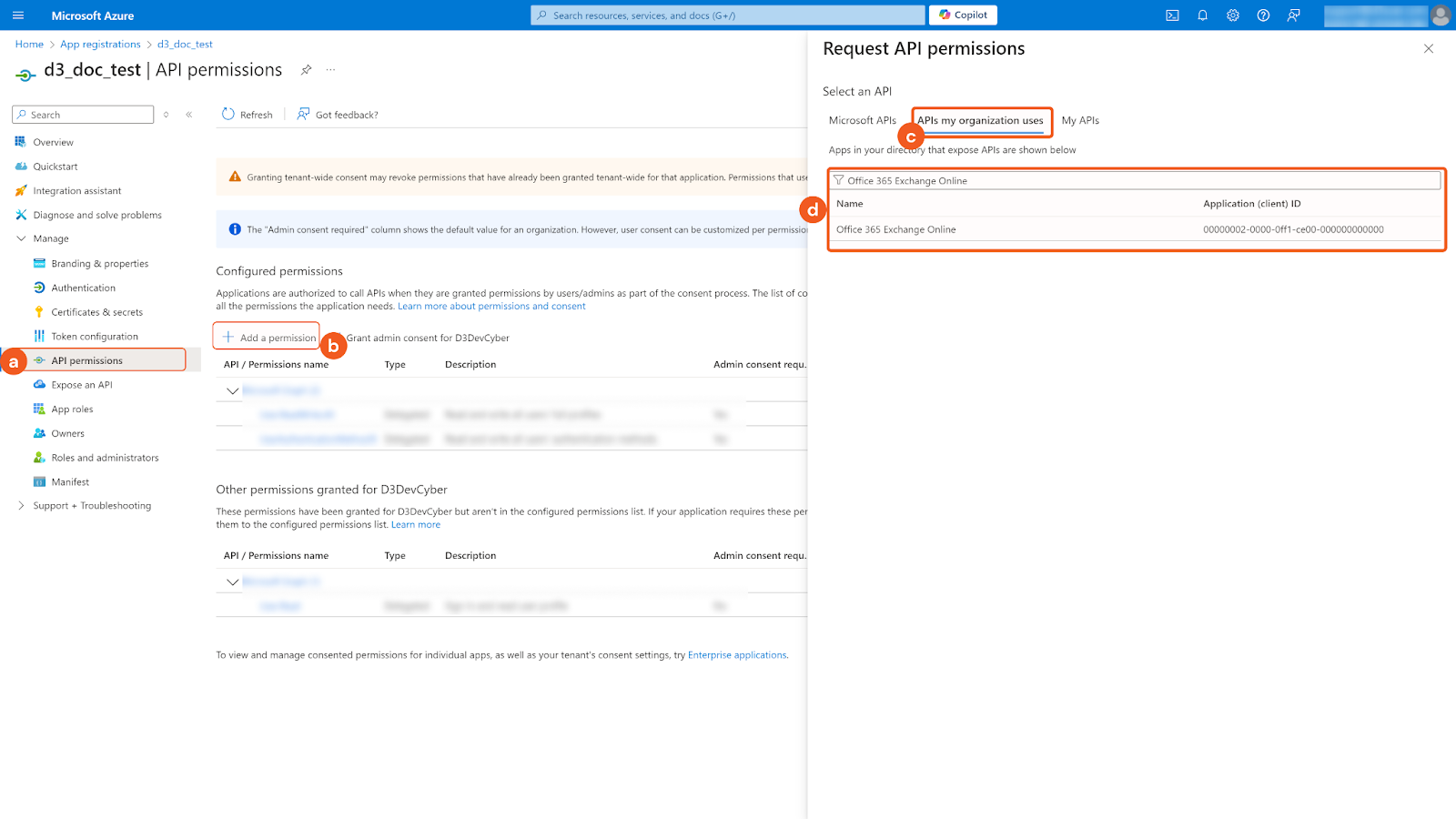The image size is (1456, 819).
Task: Open the portal hamburger menu
Action: pos(17,15)
